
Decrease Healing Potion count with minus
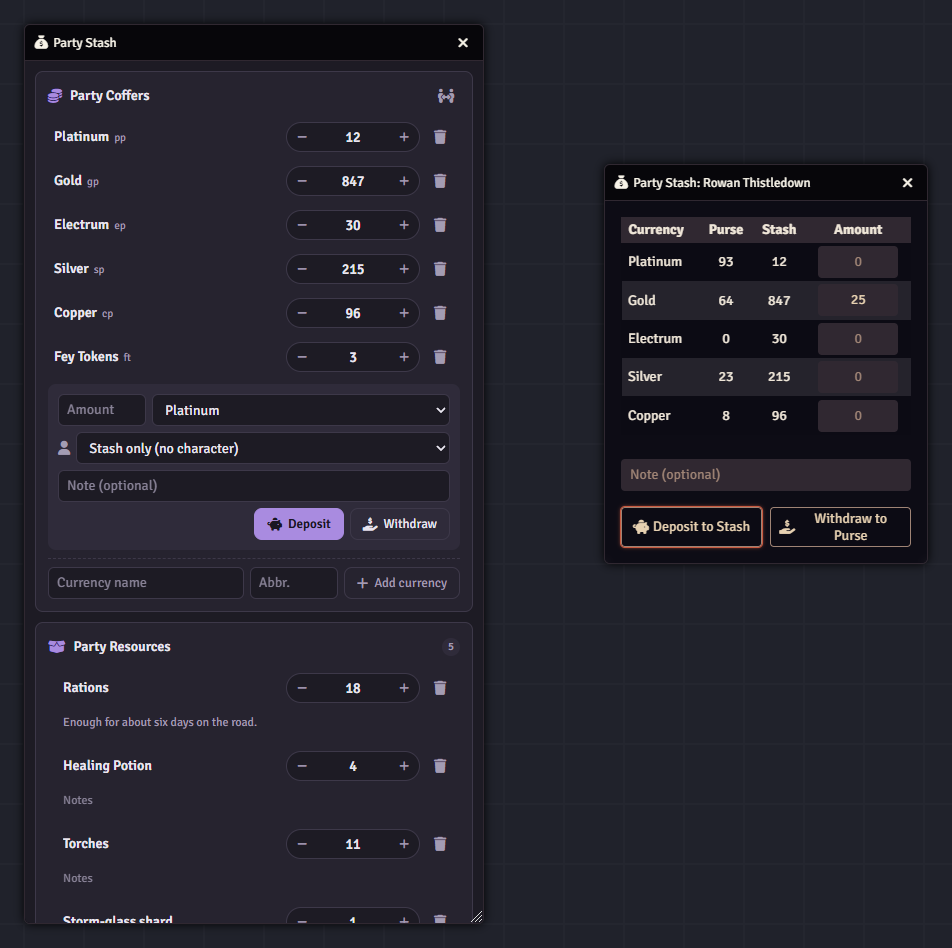[x=302, y=766]
